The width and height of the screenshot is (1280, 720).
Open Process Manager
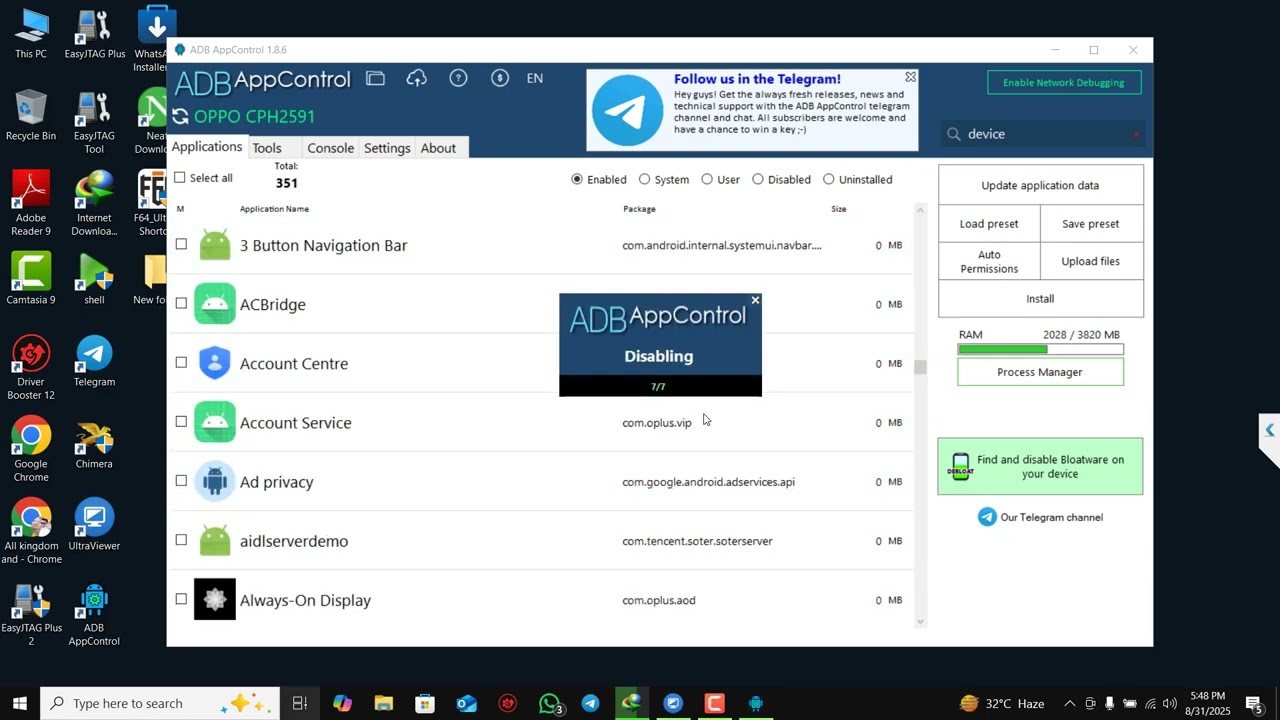(1040, 372)
